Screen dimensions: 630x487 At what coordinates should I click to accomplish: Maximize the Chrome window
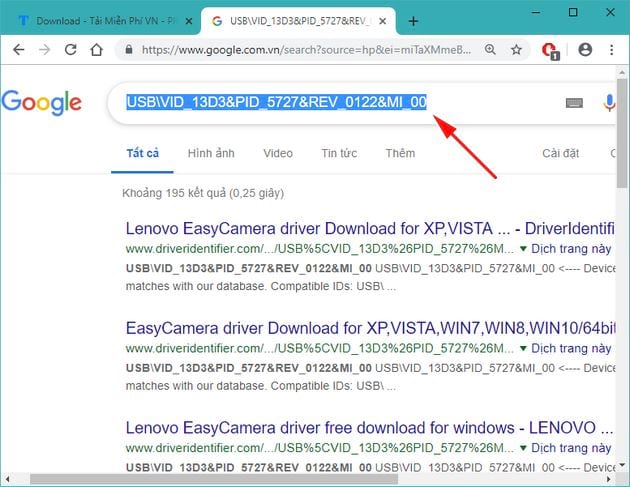click(x=573, y=12)
